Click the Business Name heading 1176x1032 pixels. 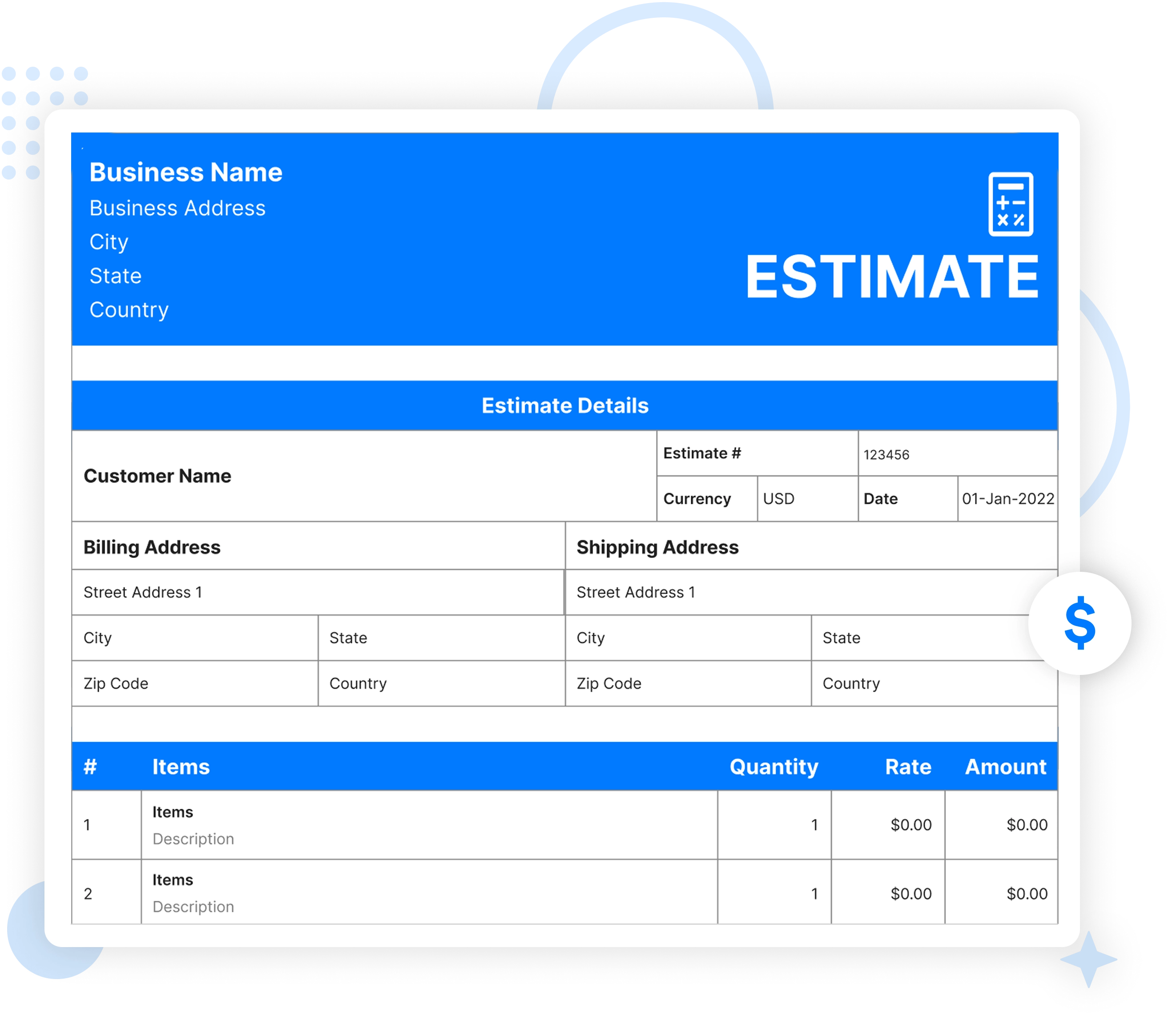tap(186, 172)
